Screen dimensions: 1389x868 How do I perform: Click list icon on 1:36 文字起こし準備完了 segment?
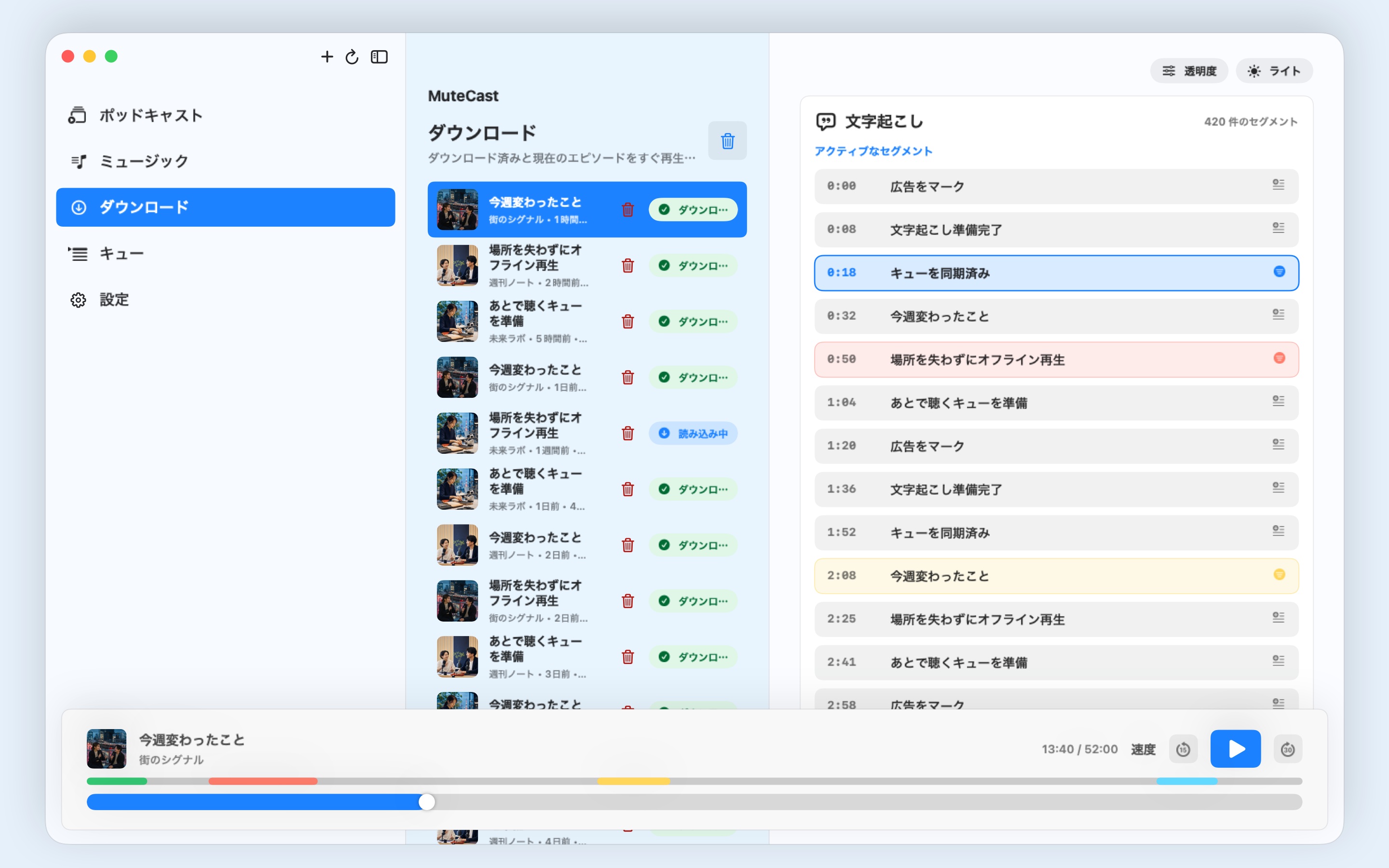(x=1278, y=488)
